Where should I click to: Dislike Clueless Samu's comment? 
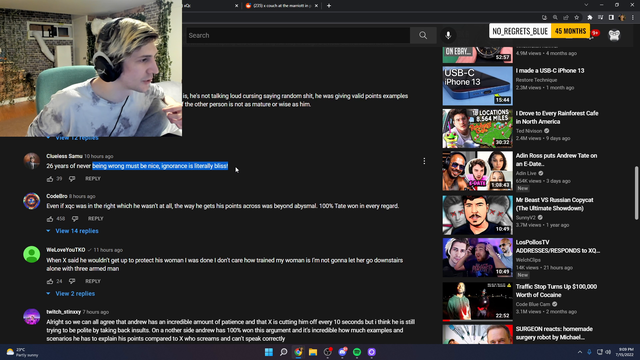point(72,179)
